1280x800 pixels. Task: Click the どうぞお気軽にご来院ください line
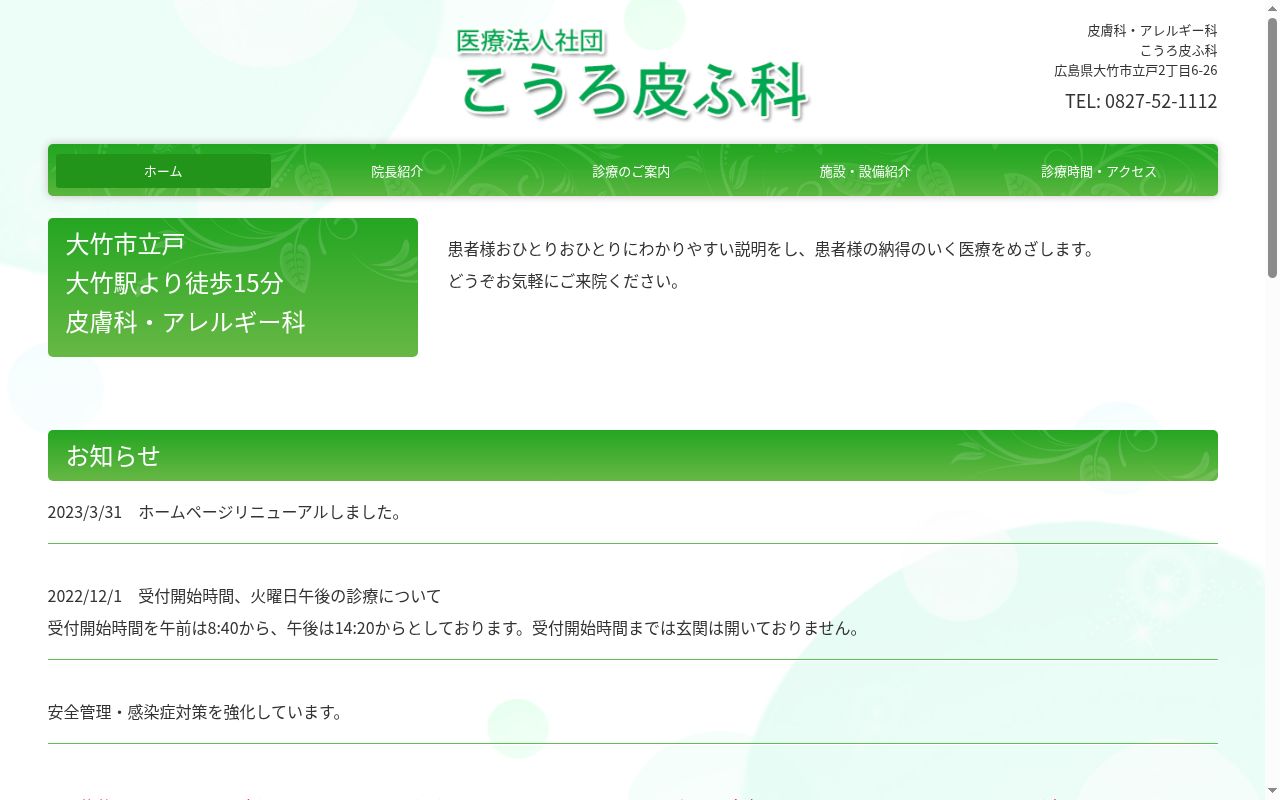click(x=566, y=281)
